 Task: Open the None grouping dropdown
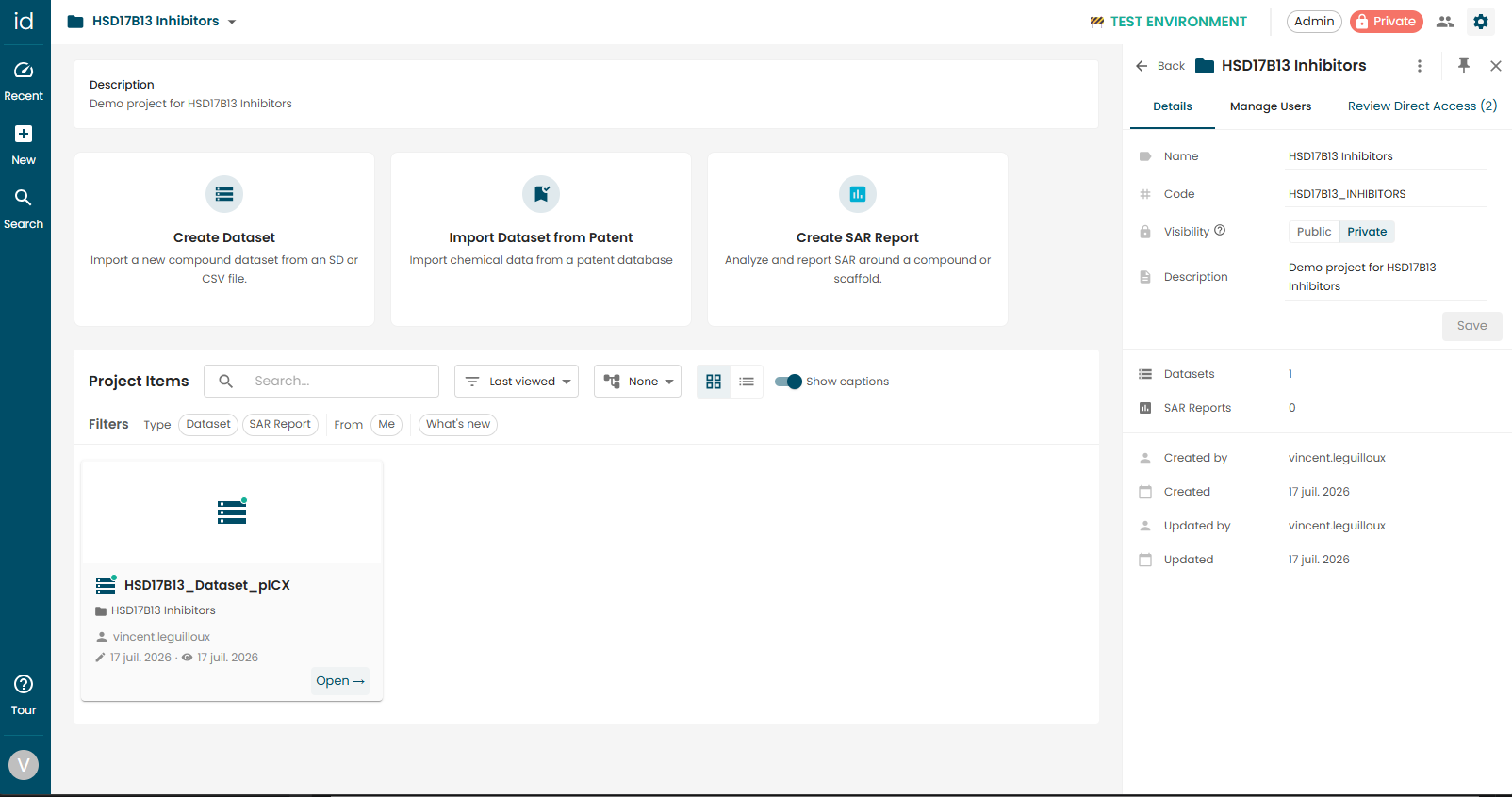637,382
